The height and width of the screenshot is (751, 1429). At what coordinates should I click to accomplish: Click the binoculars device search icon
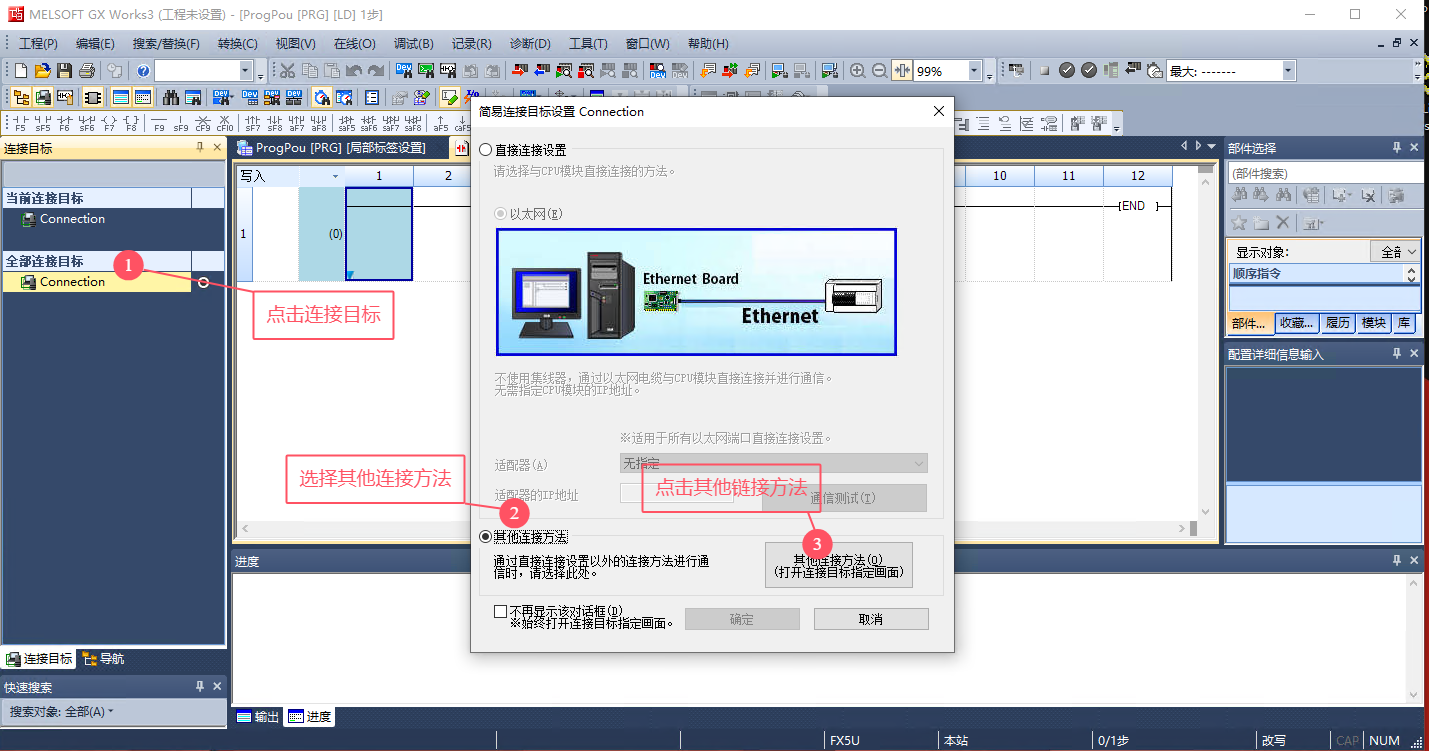pyautogui.click(x=171, y=97)
